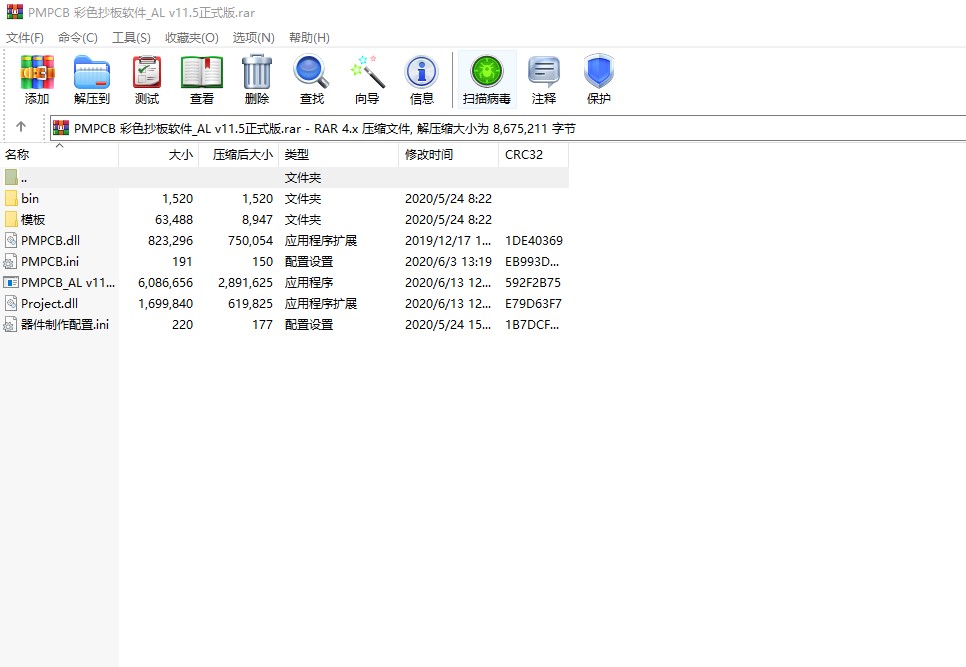
Task: Click the Project.dll file icon
Action: pyautogui.click(x=11, y=304)
